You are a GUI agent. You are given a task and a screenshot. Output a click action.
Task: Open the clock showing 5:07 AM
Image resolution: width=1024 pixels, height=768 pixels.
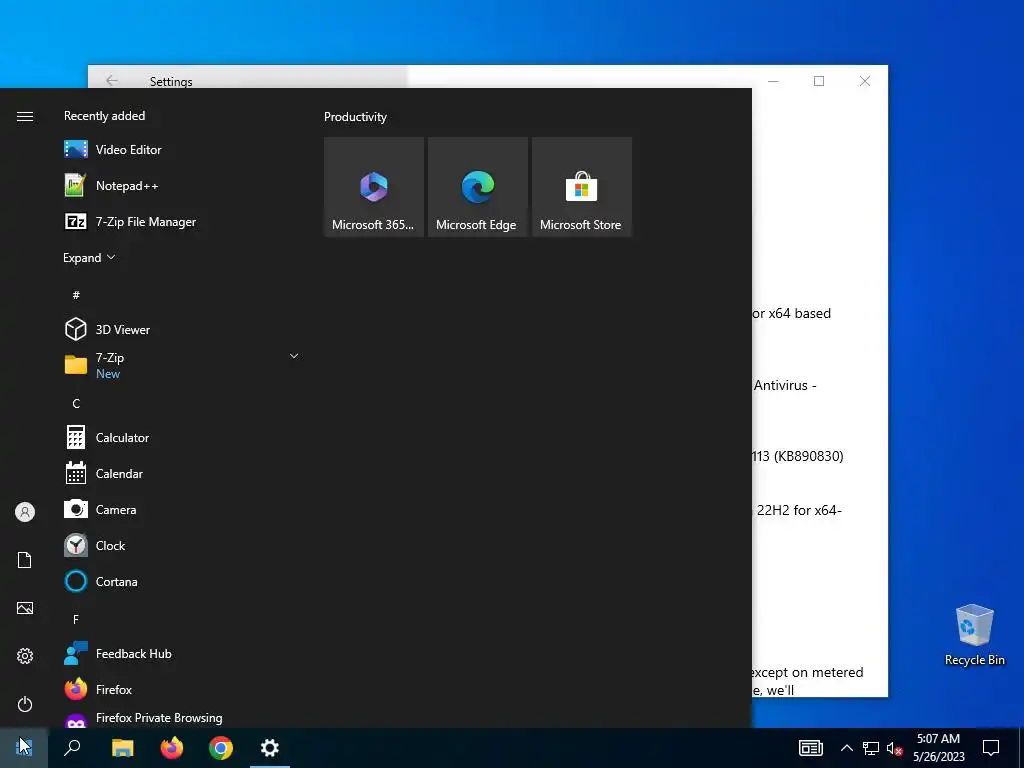coord(938,748)
